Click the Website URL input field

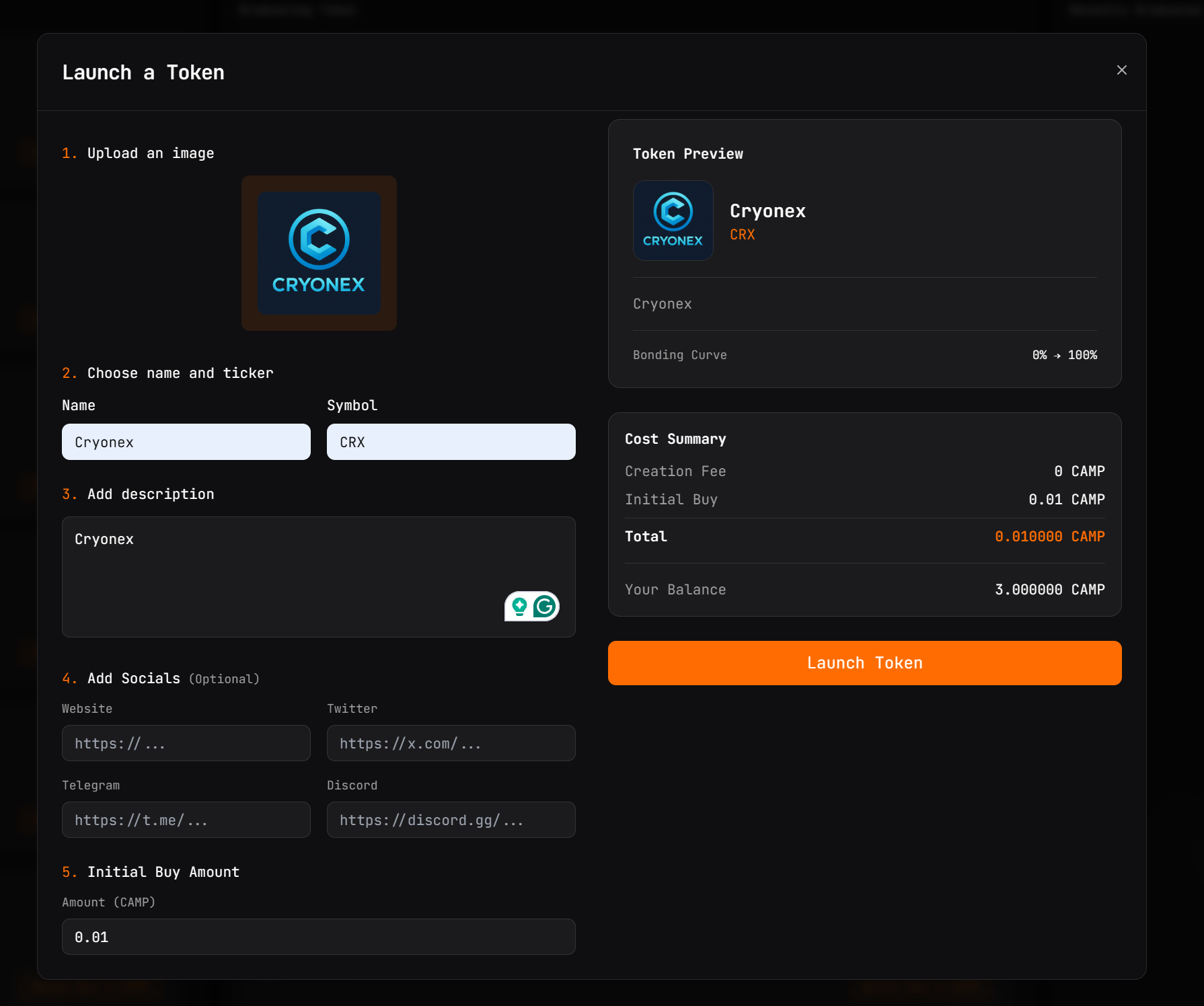[186, 743]
